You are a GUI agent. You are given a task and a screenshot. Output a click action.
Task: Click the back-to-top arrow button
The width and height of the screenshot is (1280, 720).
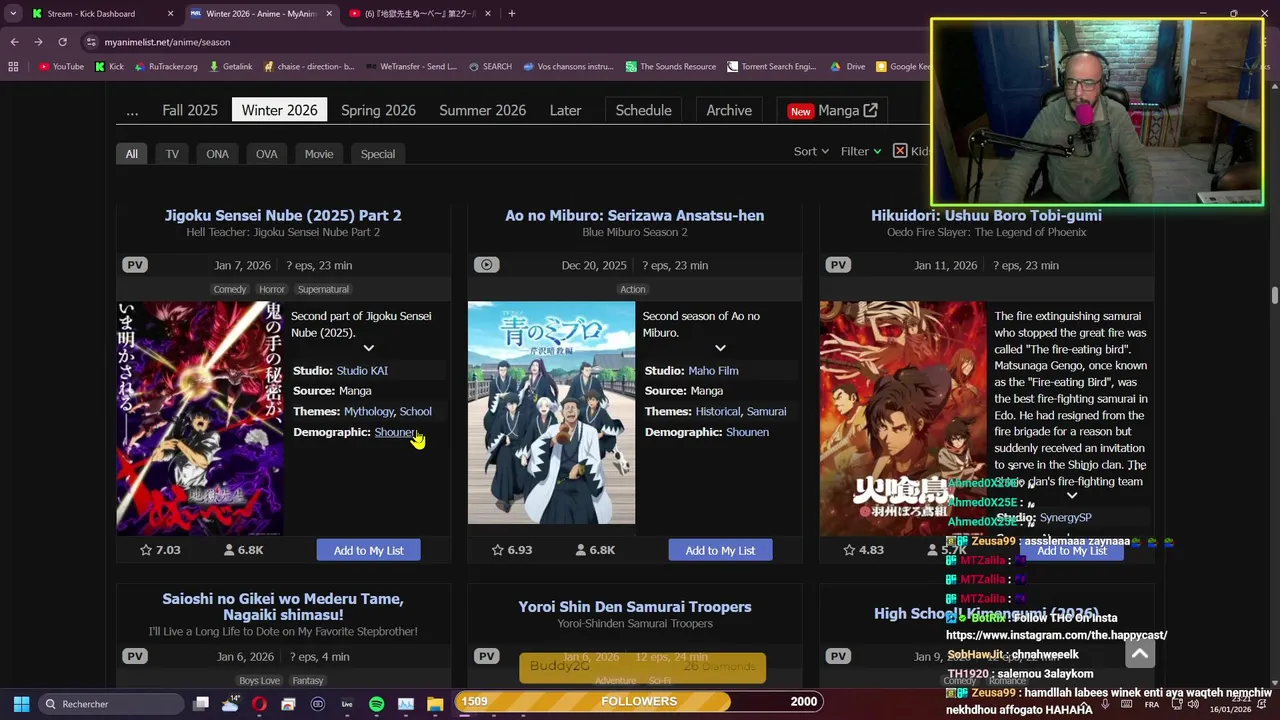click(1140, 654)
